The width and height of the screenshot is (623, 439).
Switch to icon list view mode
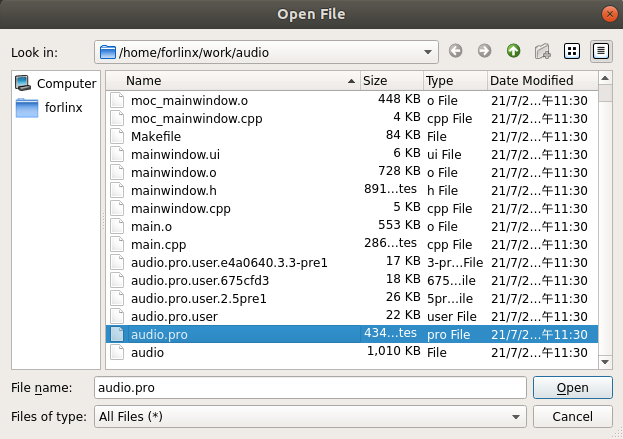click(572, 51)
